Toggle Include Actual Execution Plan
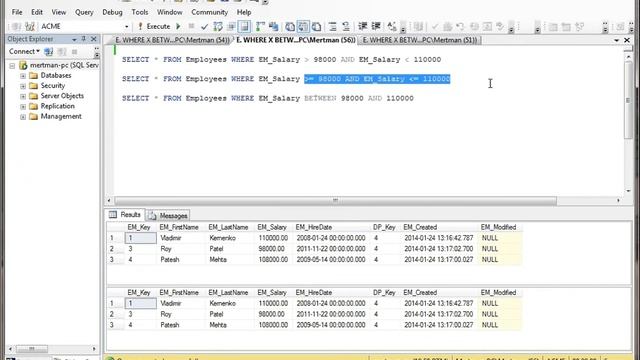The width and height of the screenshot is (640, 360). click(260, 27)
